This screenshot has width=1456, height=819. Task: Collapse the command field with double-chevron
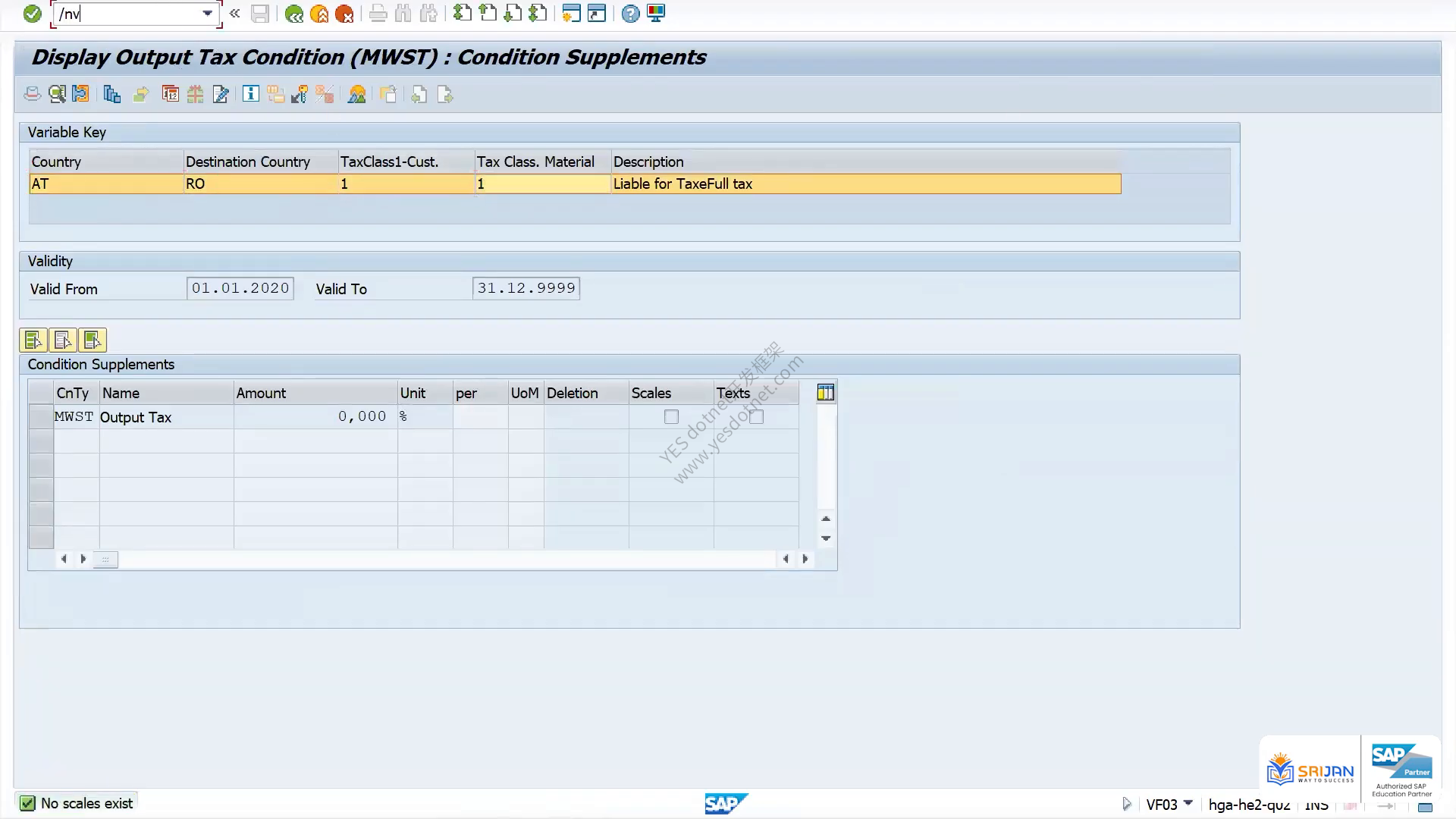tap(234, 13)
